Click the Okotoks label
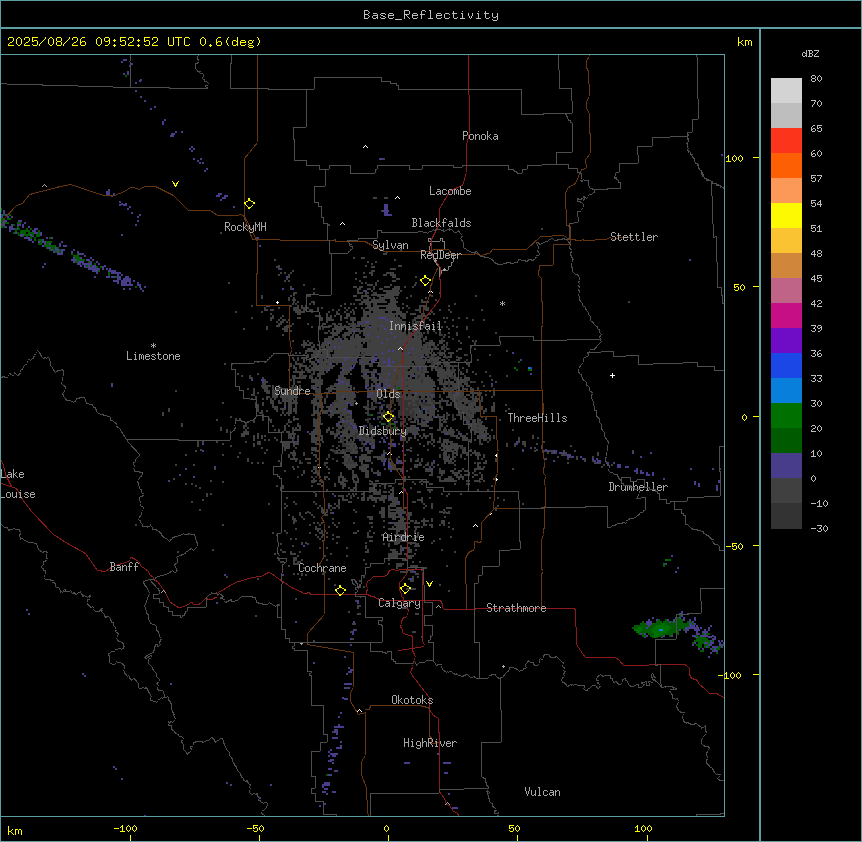The width and height of the screenshot is (862, 842). pyautogui.click(x=412, y=700)
